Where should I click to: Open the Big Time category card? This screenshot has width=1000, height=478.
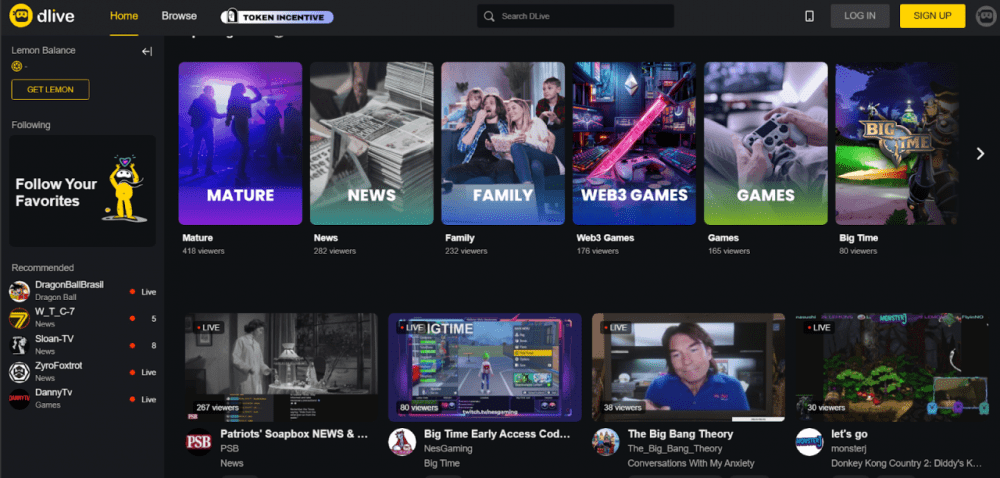(897, 143)
